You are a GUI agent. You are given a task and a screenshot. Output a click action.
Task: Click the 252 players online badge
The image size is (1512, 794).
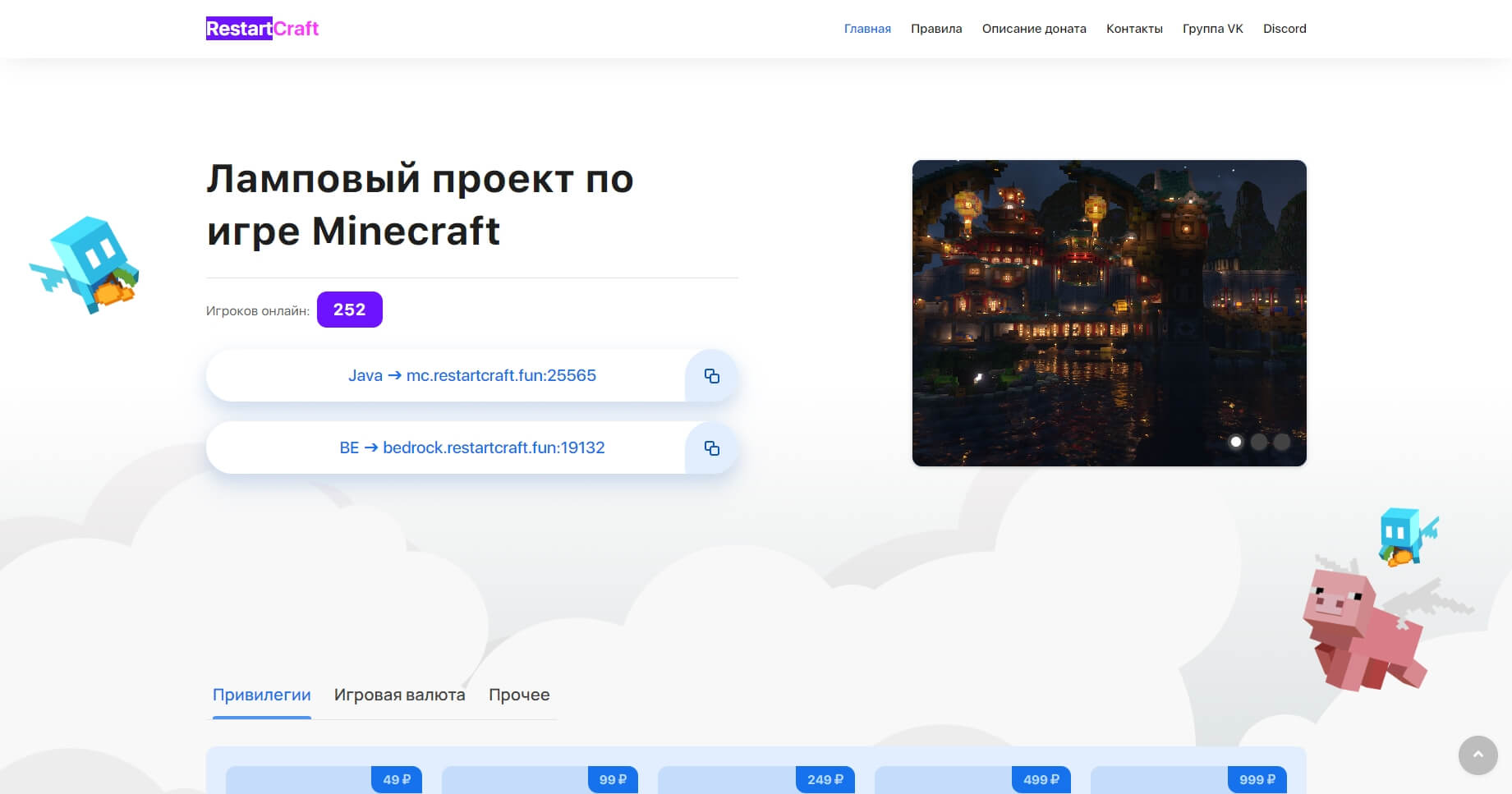350,310
